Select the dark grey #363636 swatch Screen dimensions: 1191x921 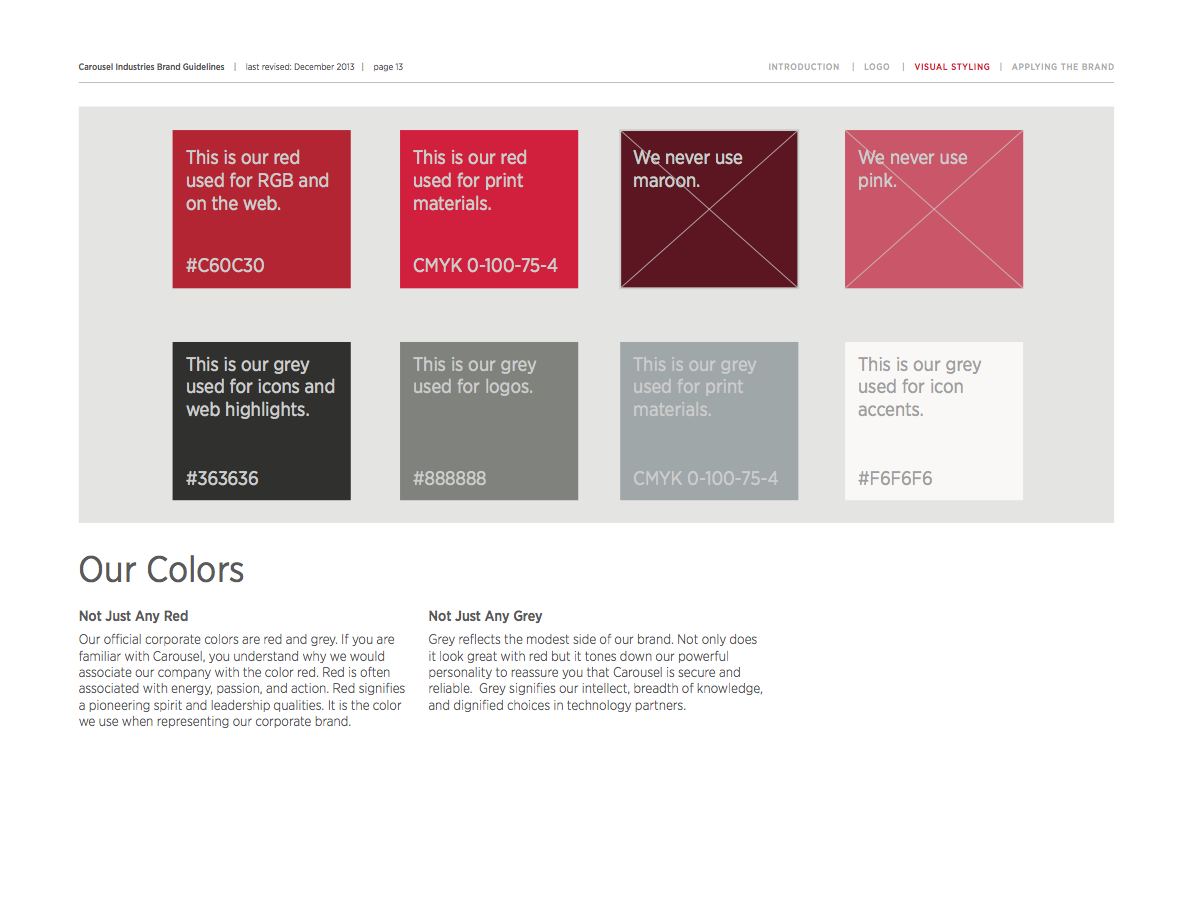click(x=261, y=421)
